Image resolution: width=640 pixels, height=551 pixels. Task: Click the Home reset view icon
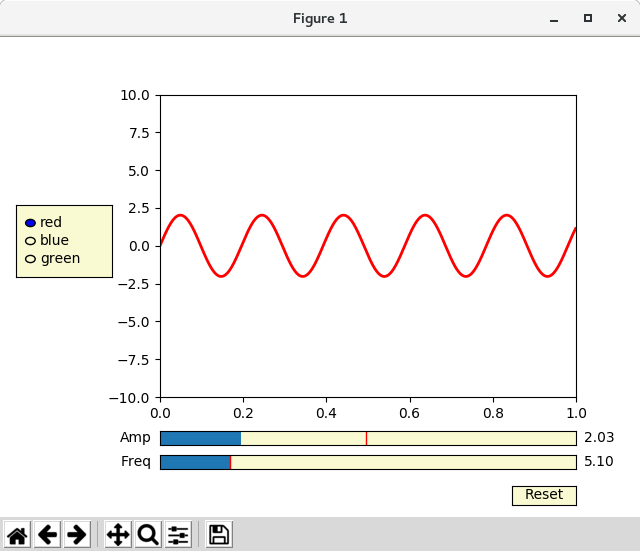coord(17,535)
